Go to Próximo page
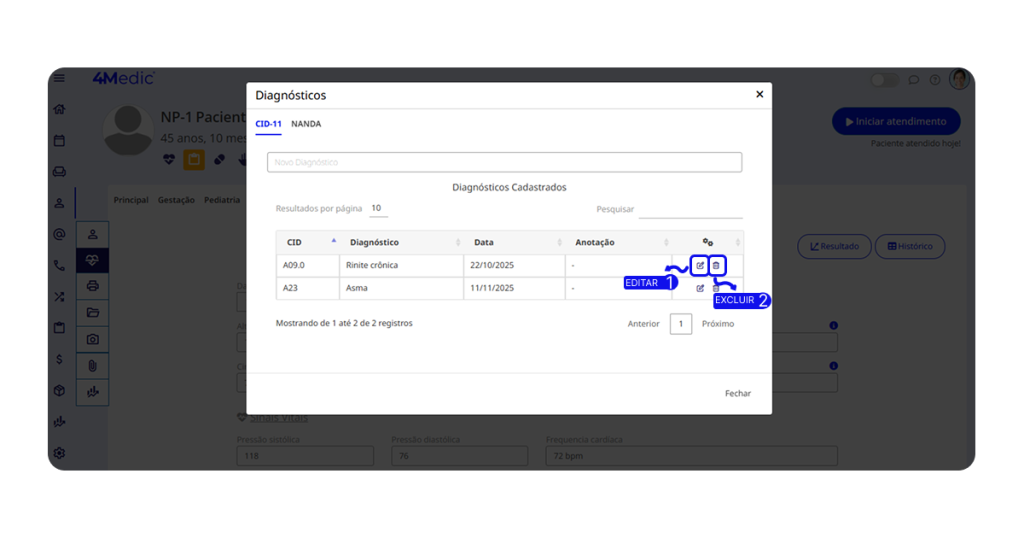 [x=717, y=324]
